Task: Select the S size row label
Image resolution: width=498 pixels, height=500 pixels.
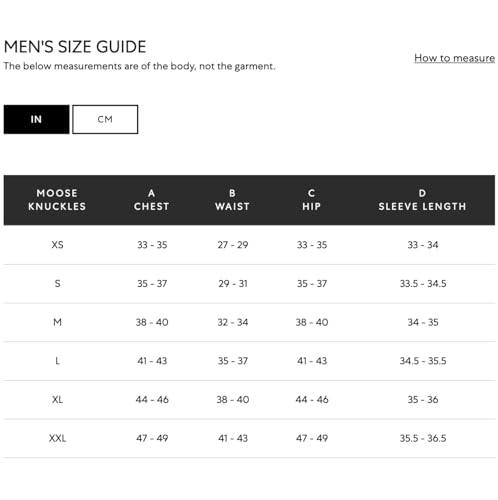Action: point(57,283)
